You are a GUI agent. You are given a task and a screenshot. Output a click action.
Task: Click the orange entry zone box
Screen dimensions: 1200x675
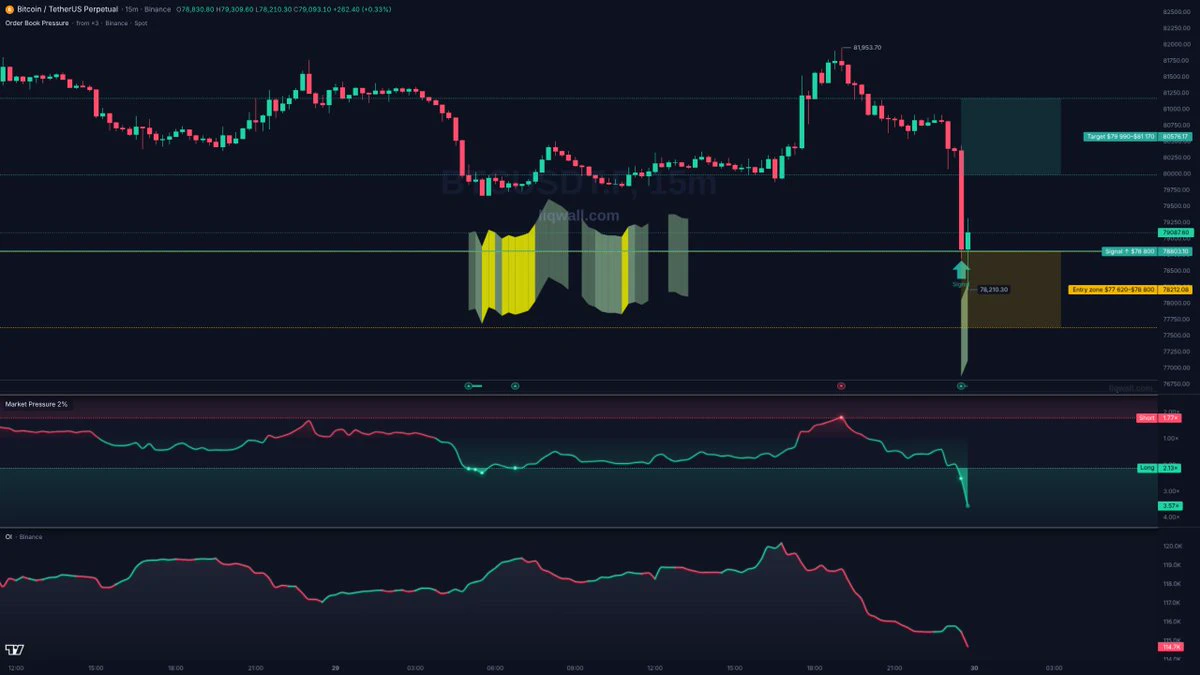tap(1011, 290)
